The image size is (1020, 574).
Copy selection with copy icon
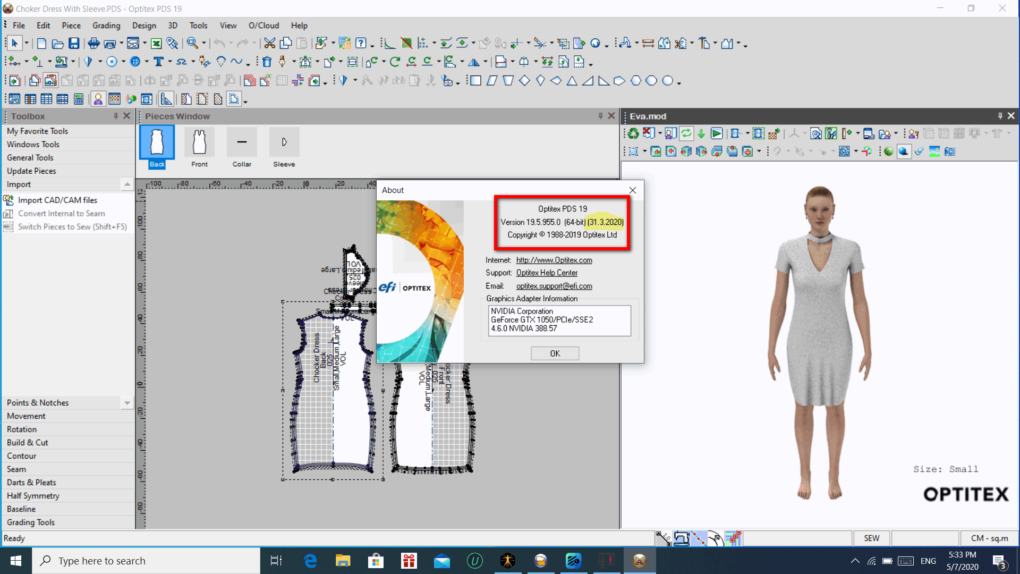coord(286,44)
